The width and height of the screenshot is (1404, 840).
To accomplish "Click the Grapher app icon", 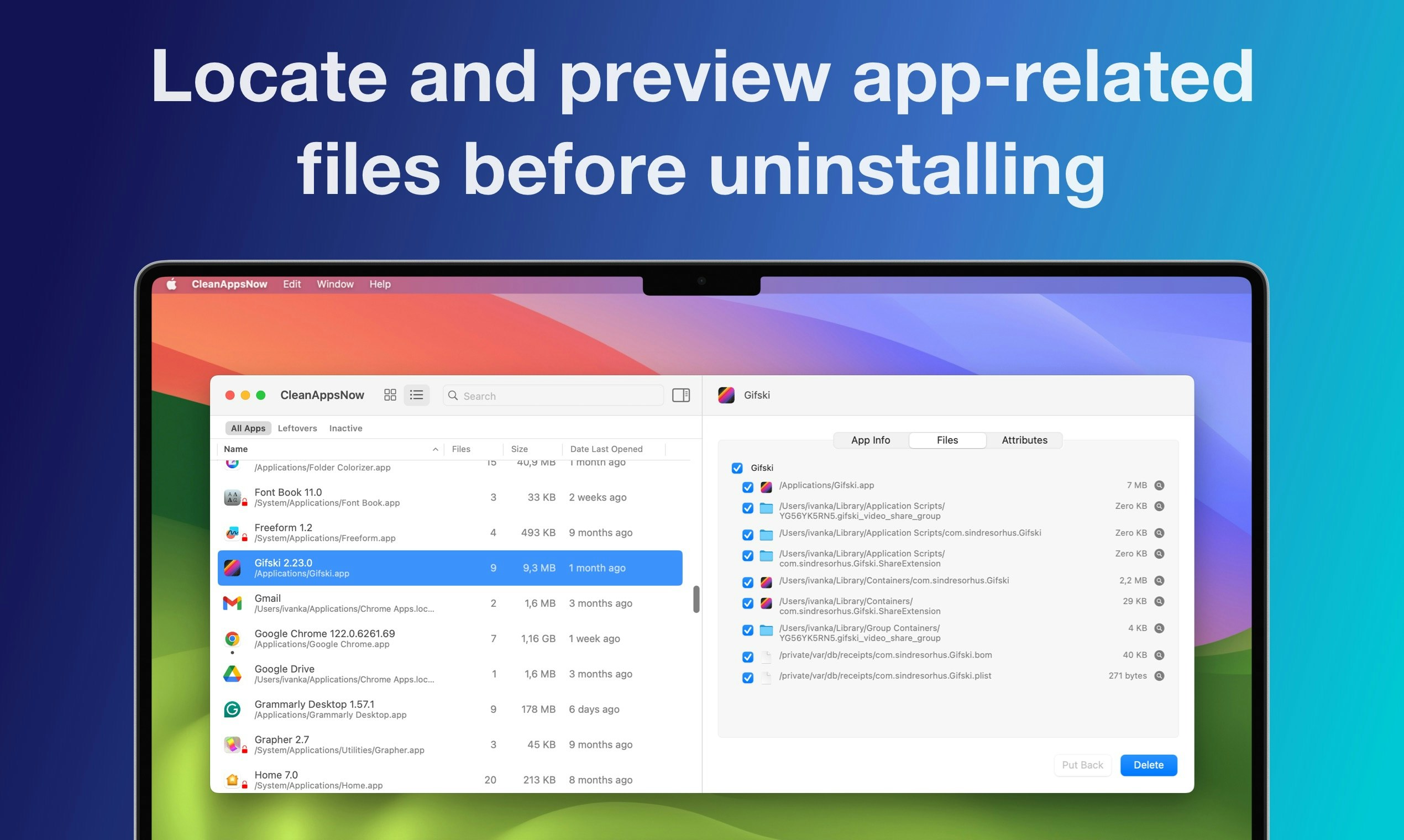I will (x=232, y=744).
